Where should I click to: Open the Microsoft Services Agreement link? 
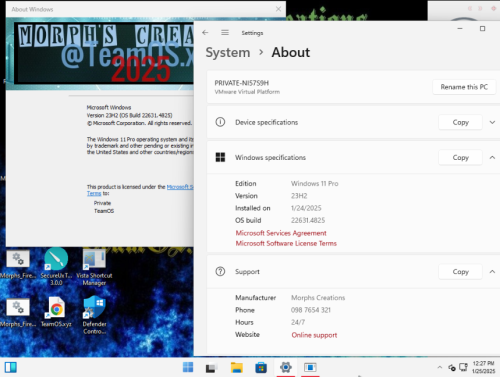coord(281,233)
